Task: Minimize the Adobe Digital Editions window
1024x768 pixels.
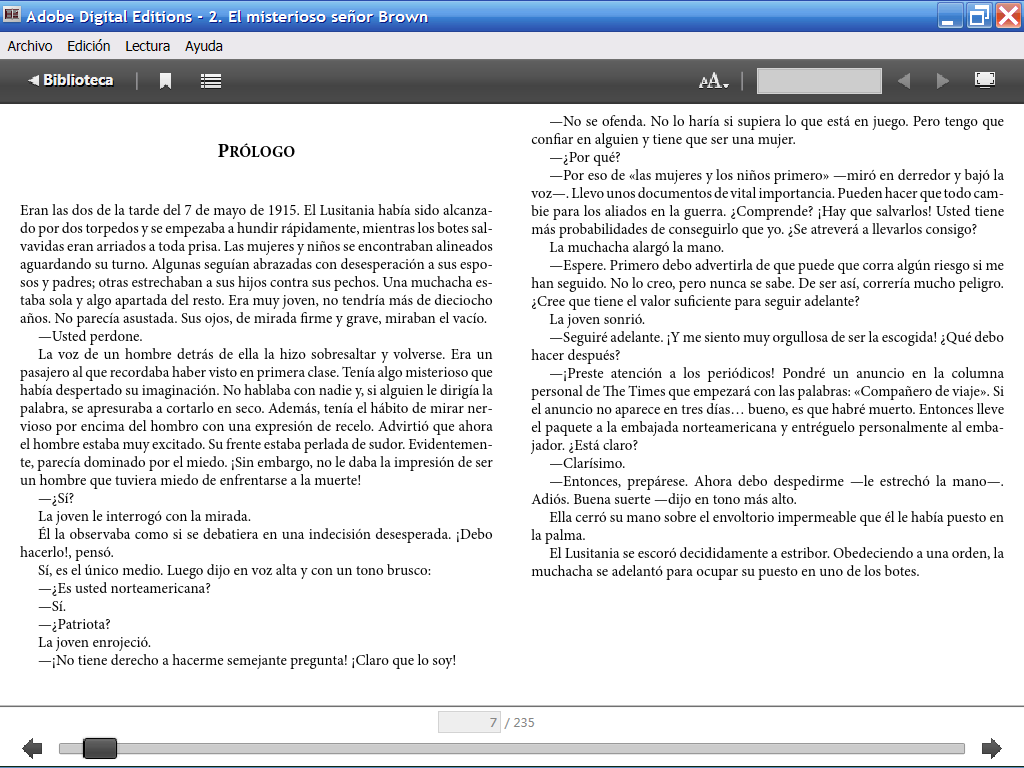Action: [950, 16]
